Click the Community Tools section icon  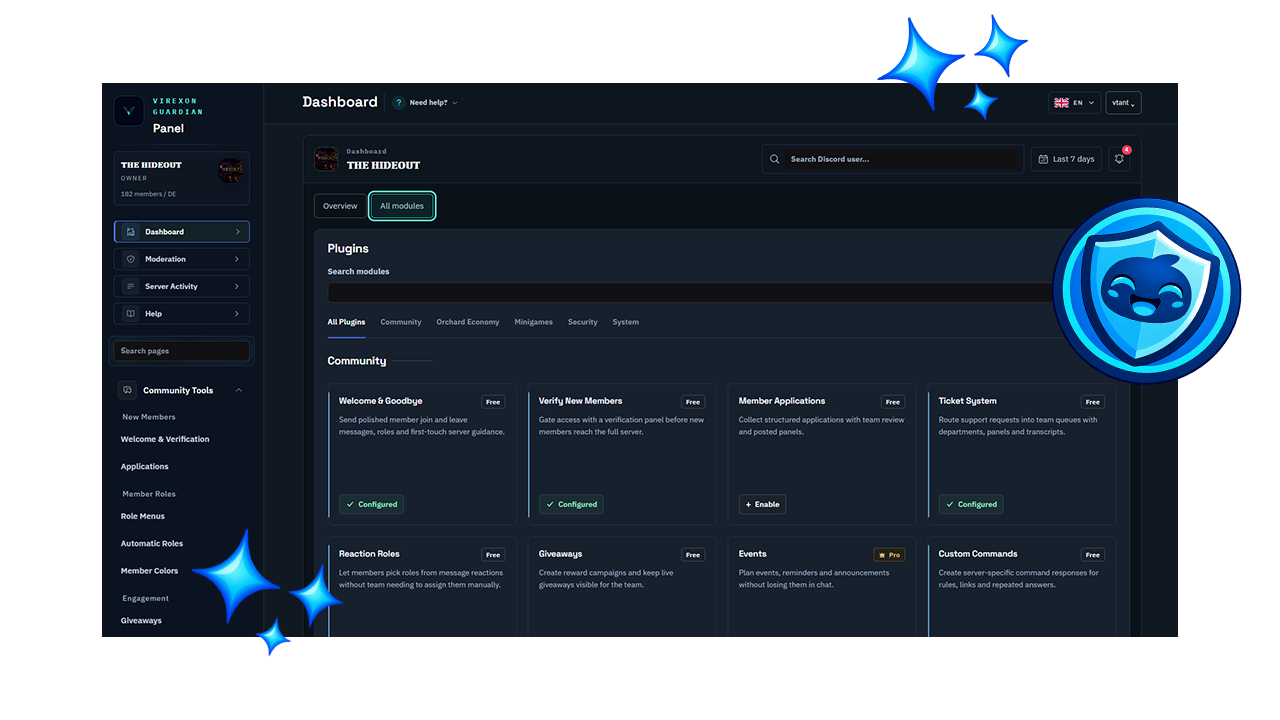click(x=127, y=390)
